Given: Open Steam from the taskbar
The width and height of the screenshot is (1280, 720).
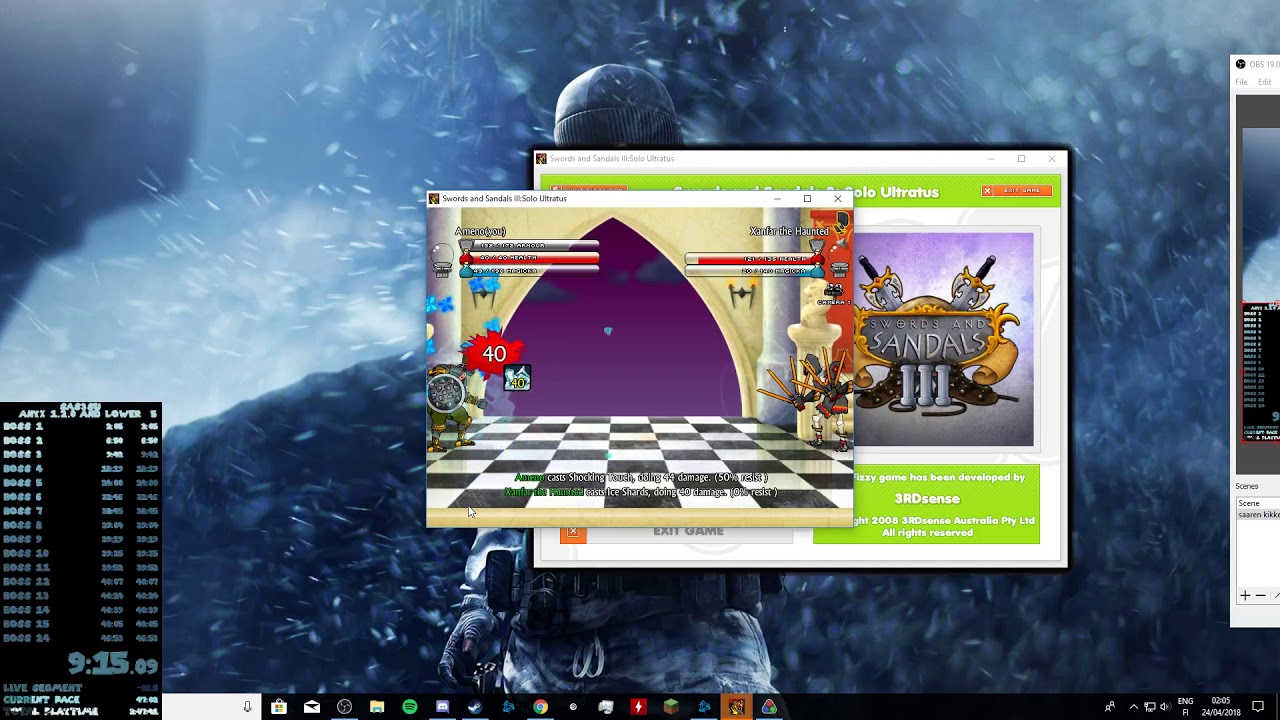Looking at the screenshot, I should tap(475, 707).
